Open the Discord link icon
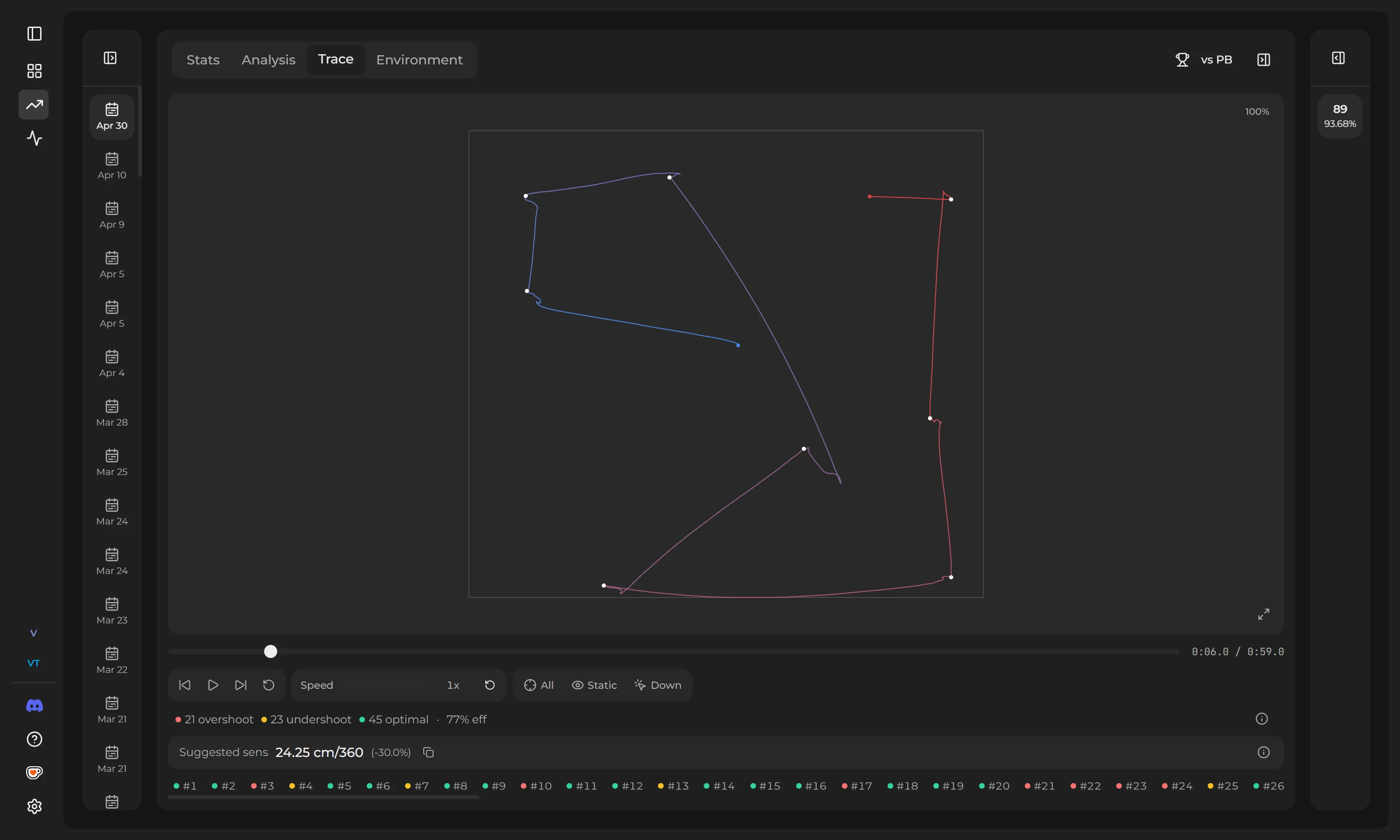Viewport: 1400px width, 840px height. pyautogui.click(x=35, y=705)
